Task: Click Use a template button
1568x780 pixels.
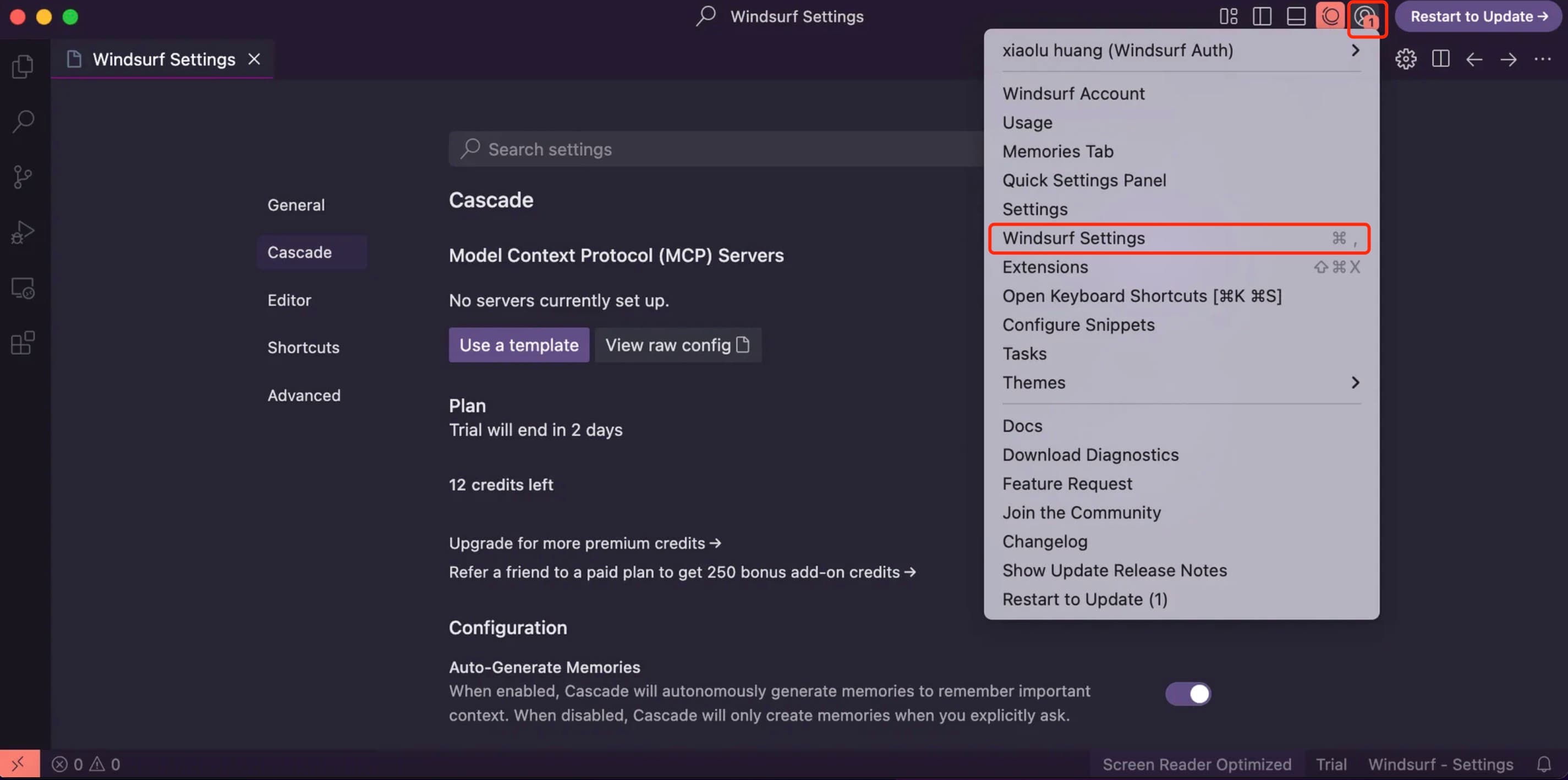Action: [519, 345]
